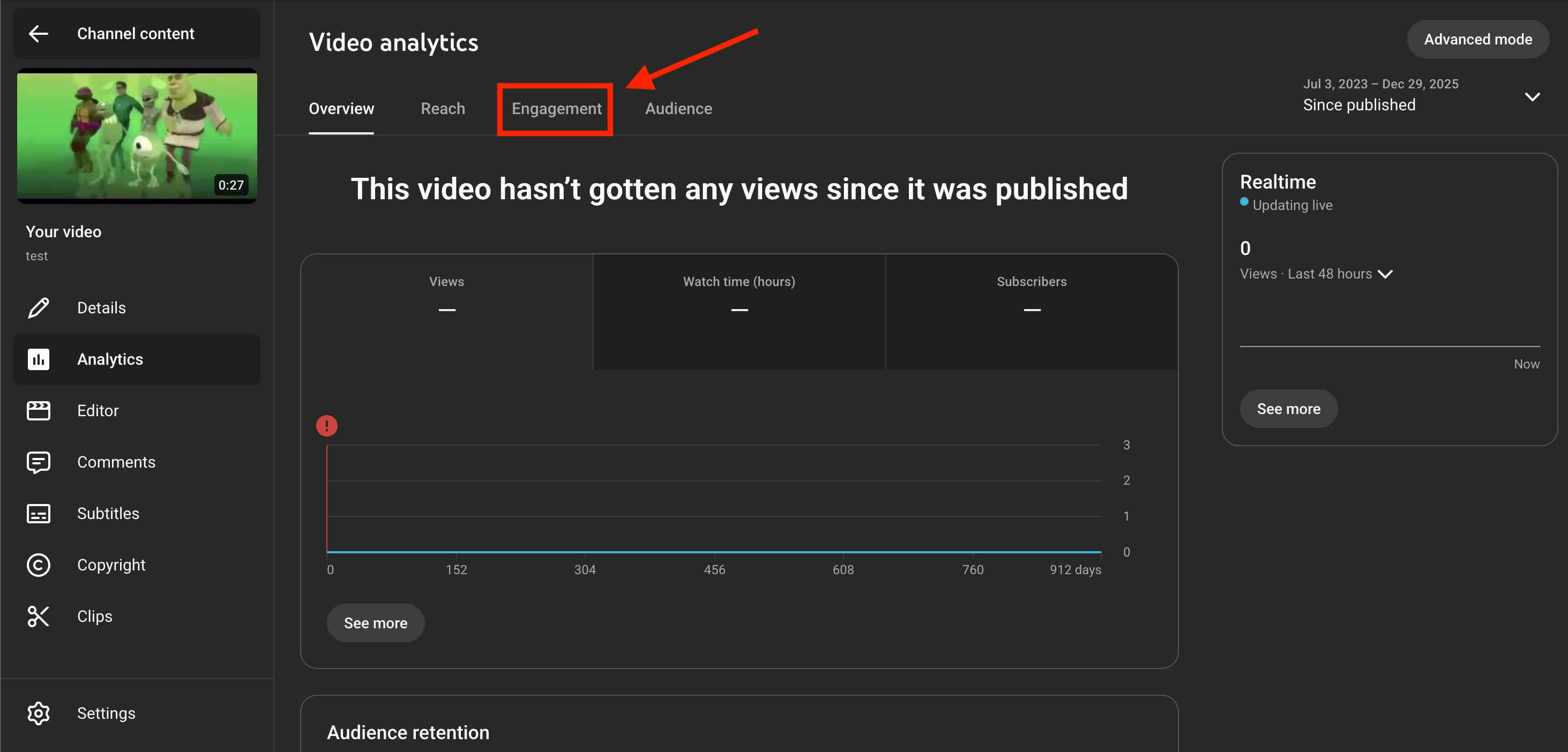The height and width of the screenshot is (752, 1568).
Task: Select the Clips scissors icon
Action: (39, 616)
